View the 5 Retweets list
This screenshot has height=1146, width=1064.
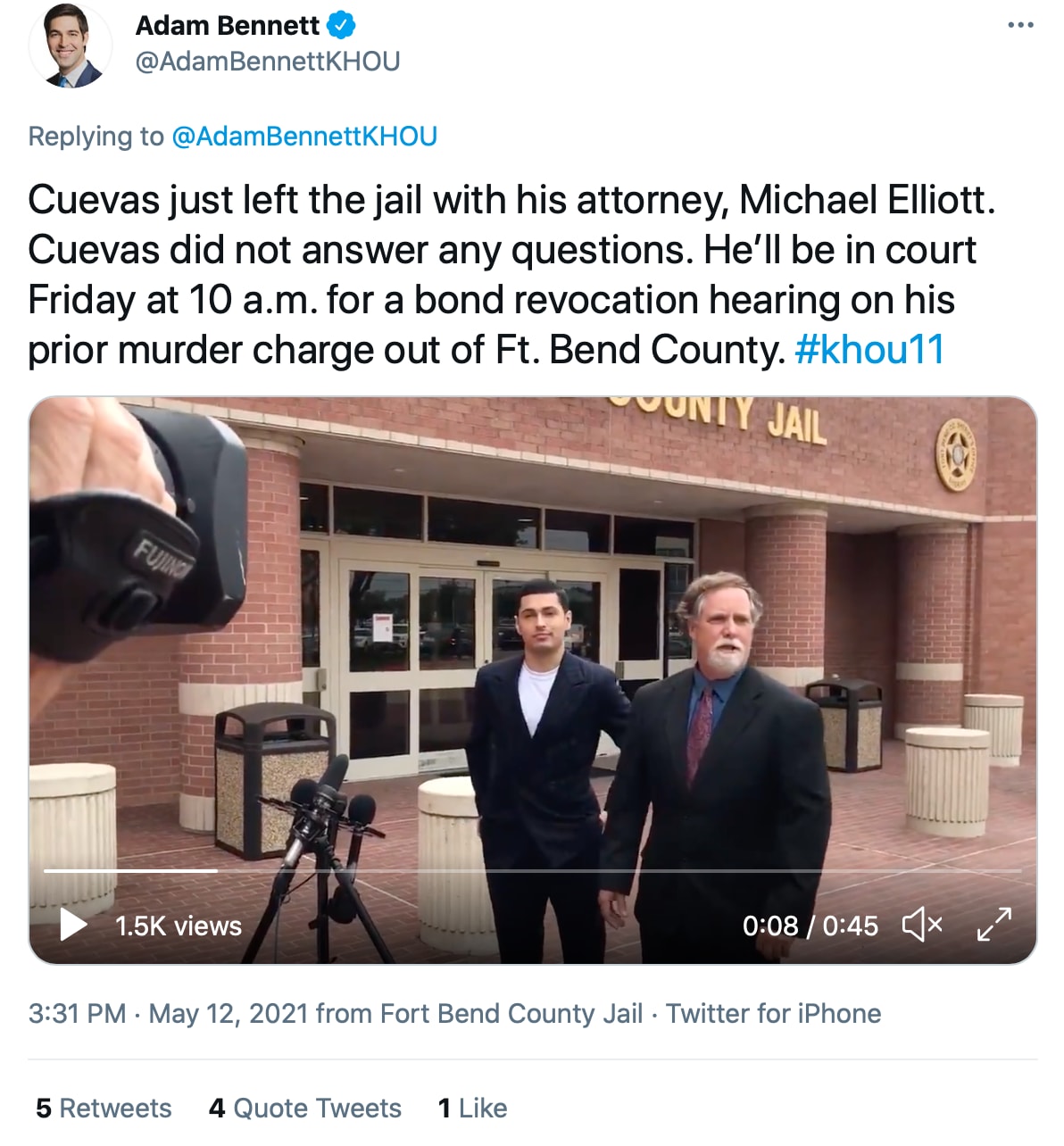(x=104, y=1109)
